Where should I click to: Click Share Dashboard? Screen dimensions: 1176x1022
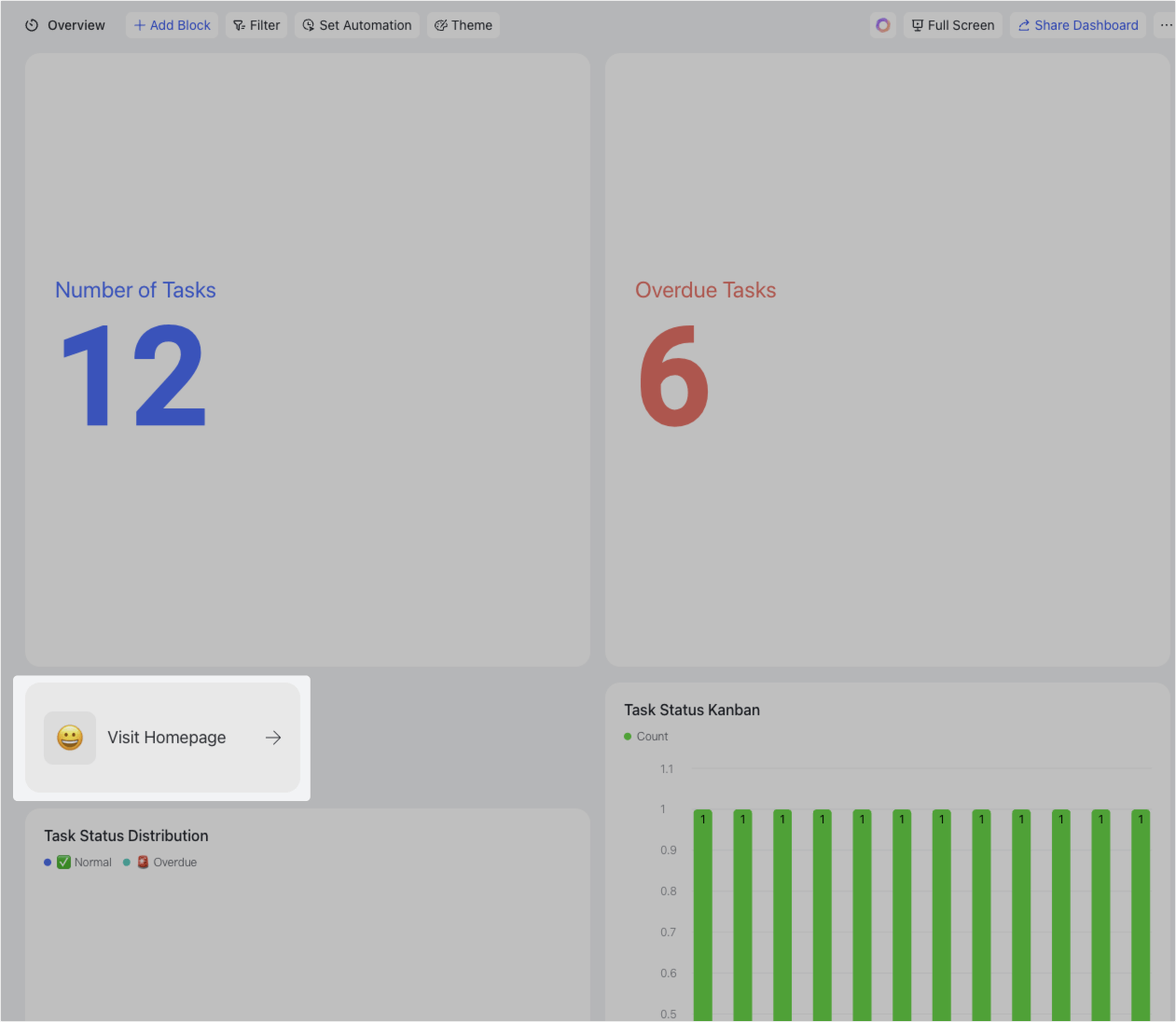[x=1078, y=25]
